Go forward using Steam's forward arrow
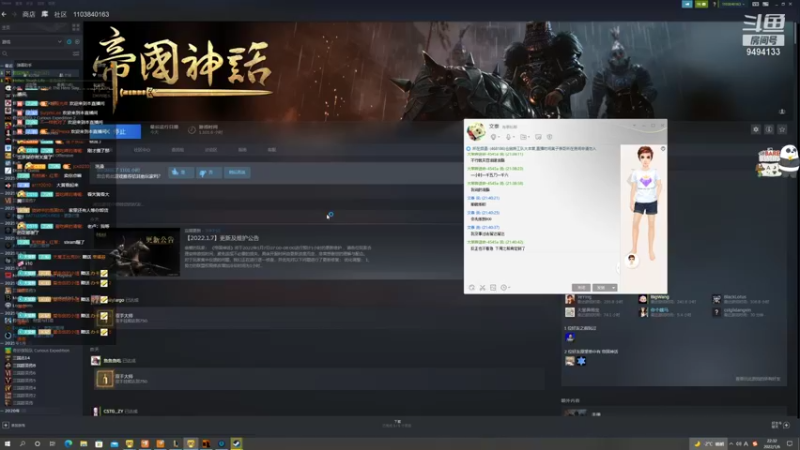Image resolution: width=800 pixels, height=450 pixels. click(x=14, y=14)
